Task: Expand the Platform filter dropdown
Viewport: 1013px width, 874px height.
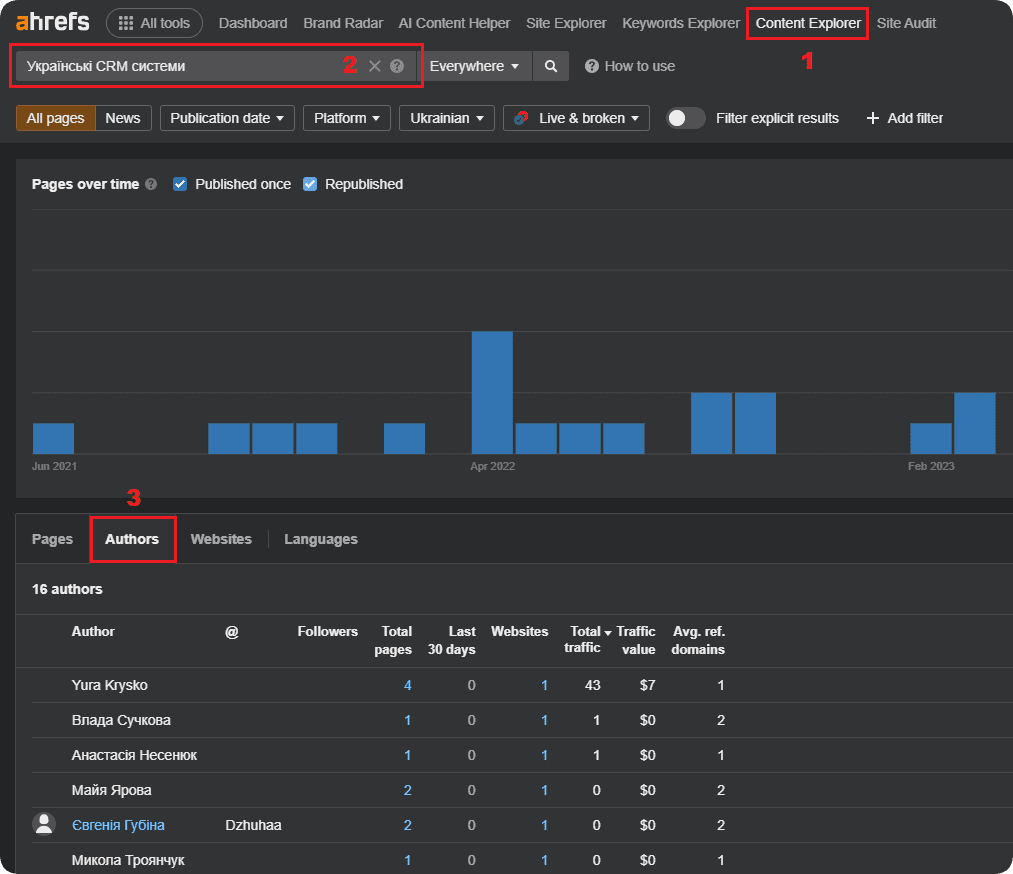Action: [347, 118]
